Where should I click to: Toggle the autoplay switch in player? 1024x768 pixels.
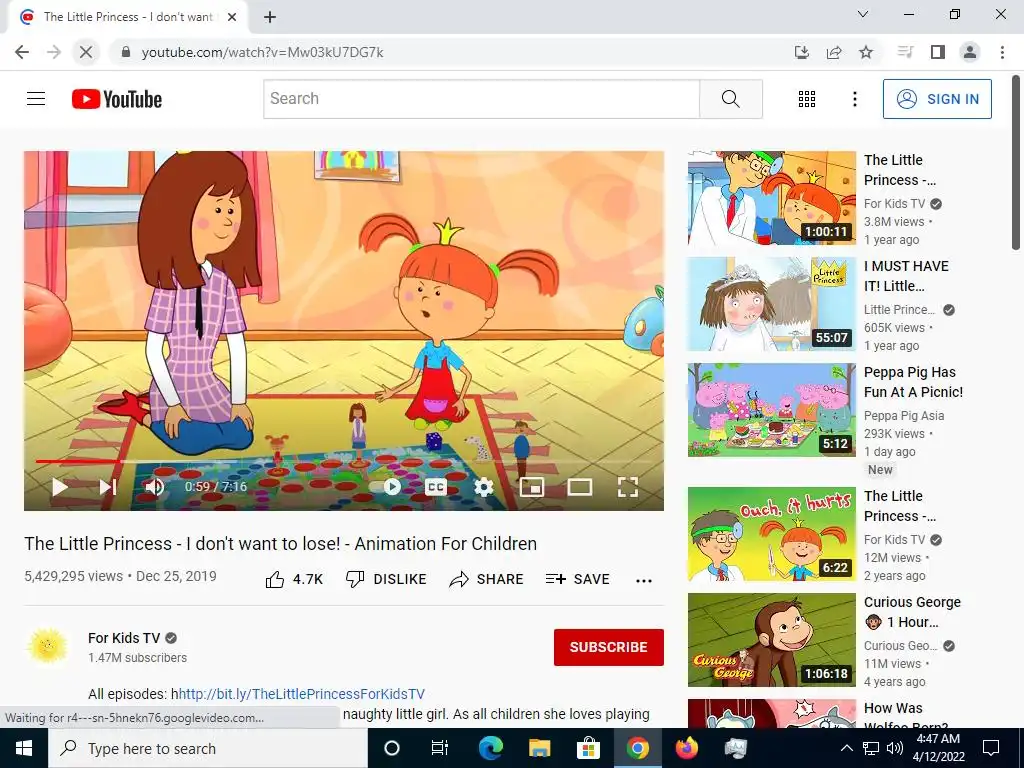coord(386,487)
